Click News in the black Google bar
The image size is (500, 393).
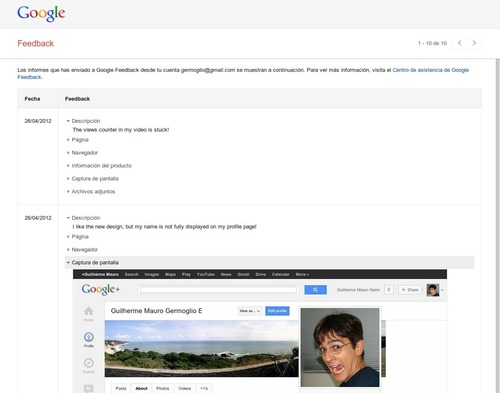pos(226,274)
